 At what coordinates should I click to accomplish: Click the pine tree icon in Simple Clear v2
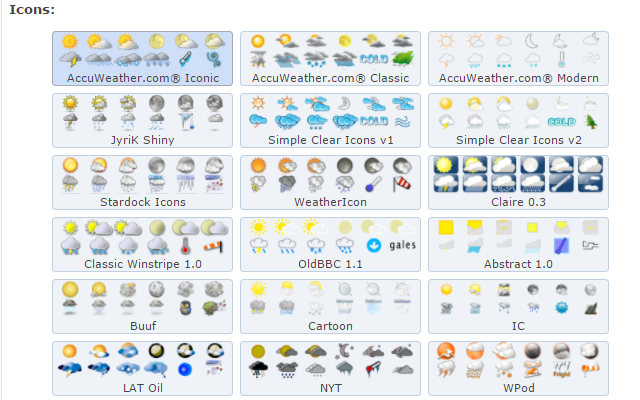coord(591,121)
